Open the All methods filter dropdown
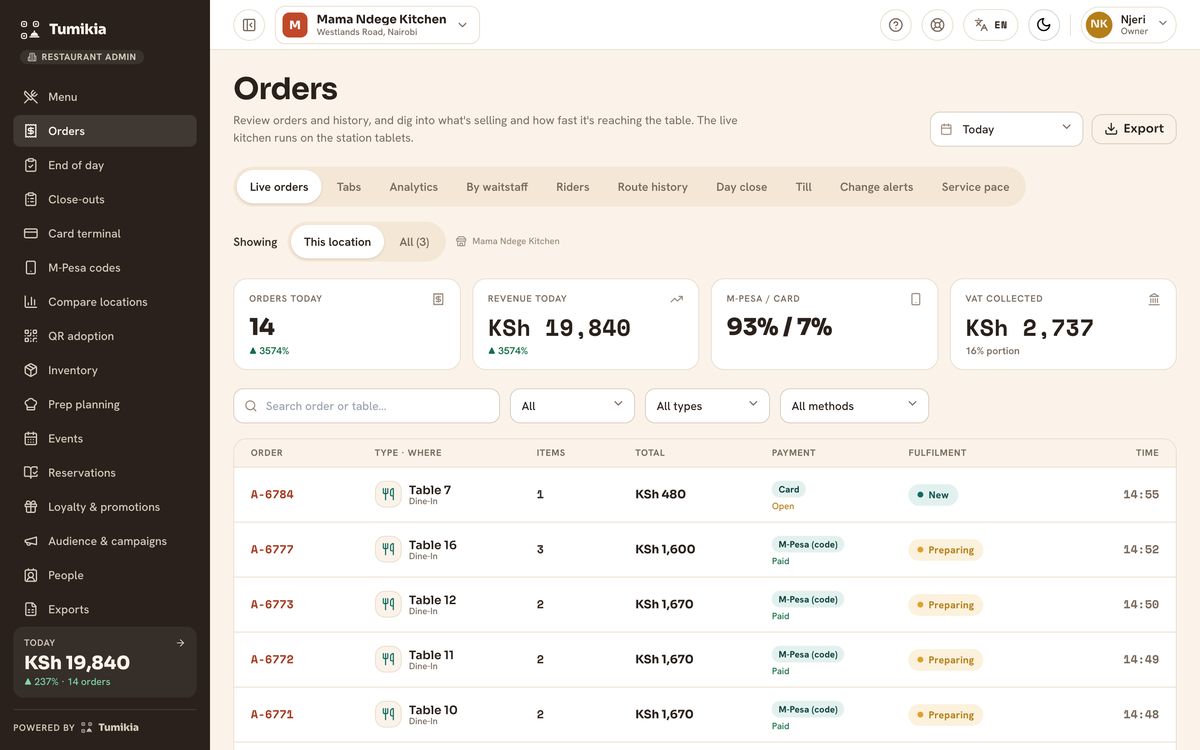This screenshot has height=750, width=1200. click(854, 406)
